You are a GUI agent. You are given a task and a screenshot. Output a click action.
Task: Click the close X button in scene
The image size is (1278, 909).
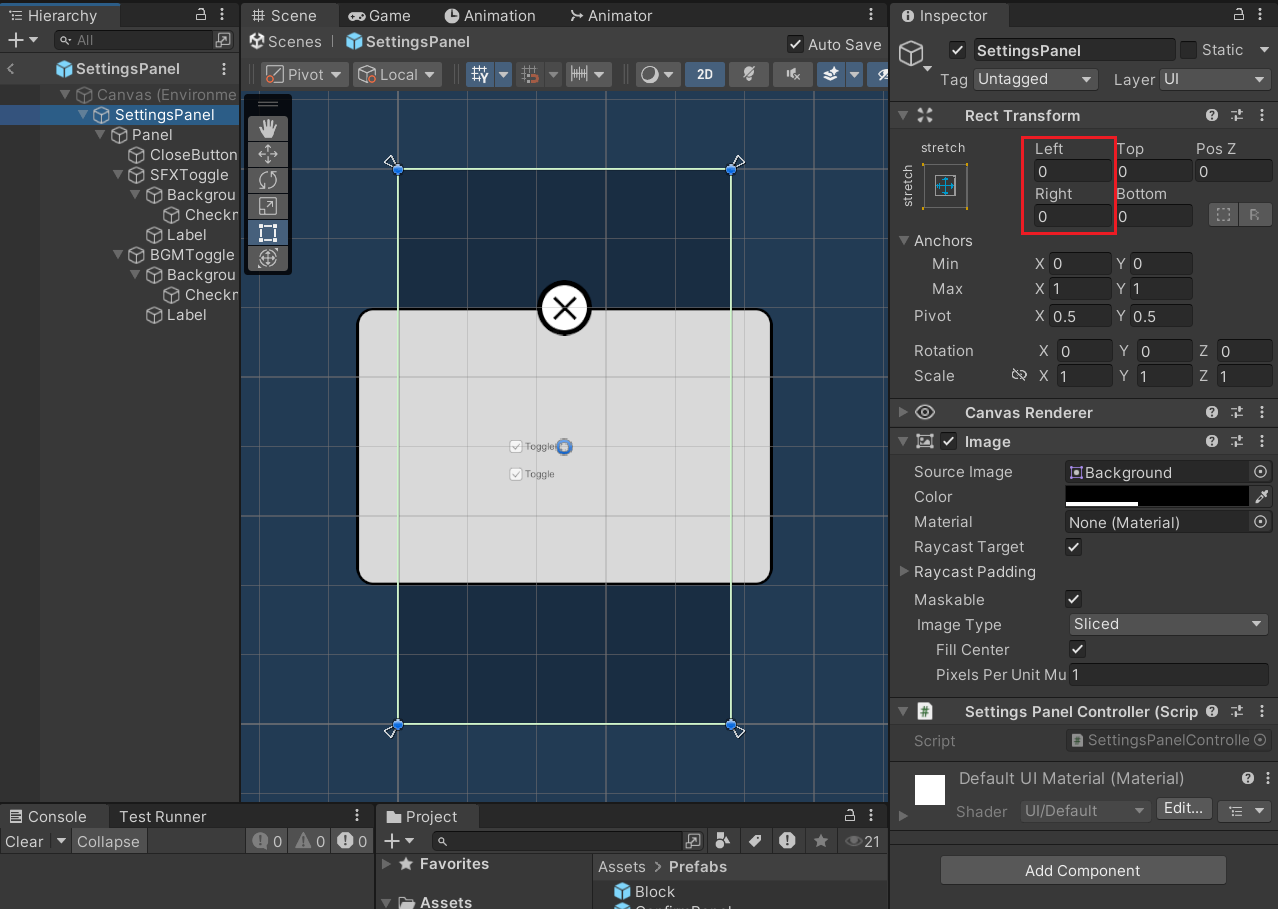tap(565, 308)
